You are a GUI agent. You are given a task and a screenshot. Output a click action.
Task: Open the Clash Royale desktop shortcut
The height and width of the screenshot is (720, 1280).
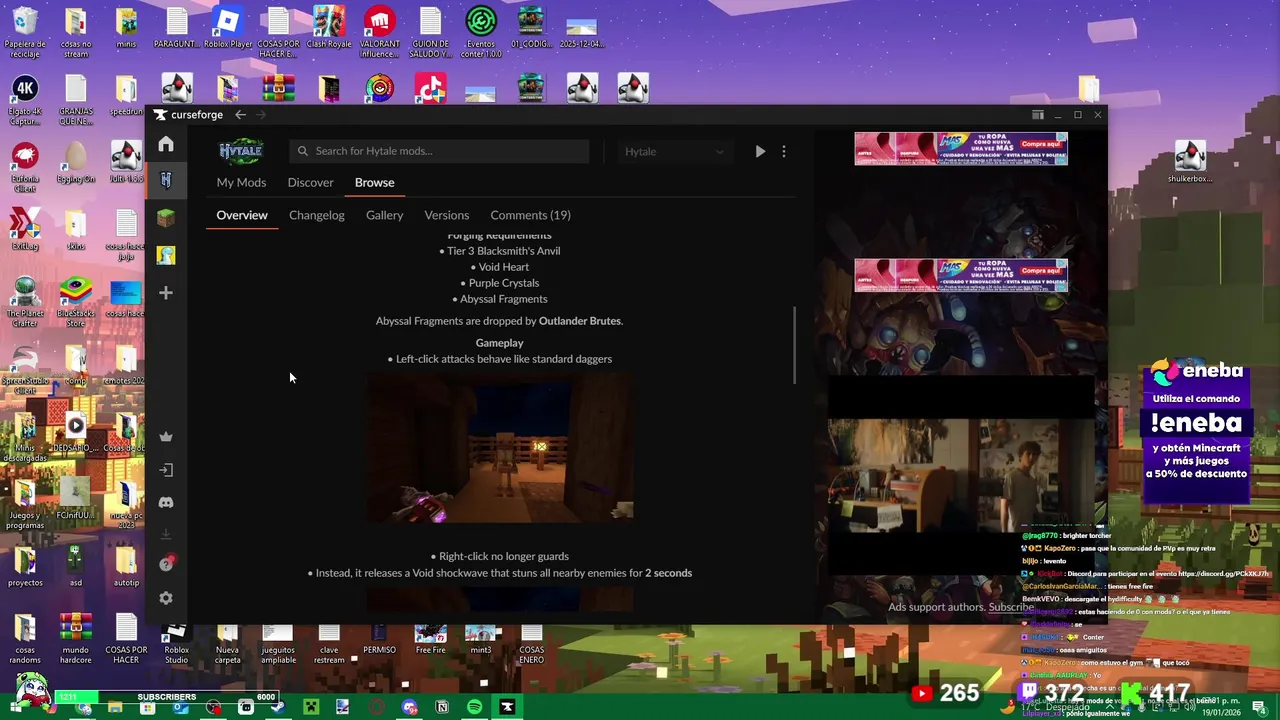coord(329,28)
